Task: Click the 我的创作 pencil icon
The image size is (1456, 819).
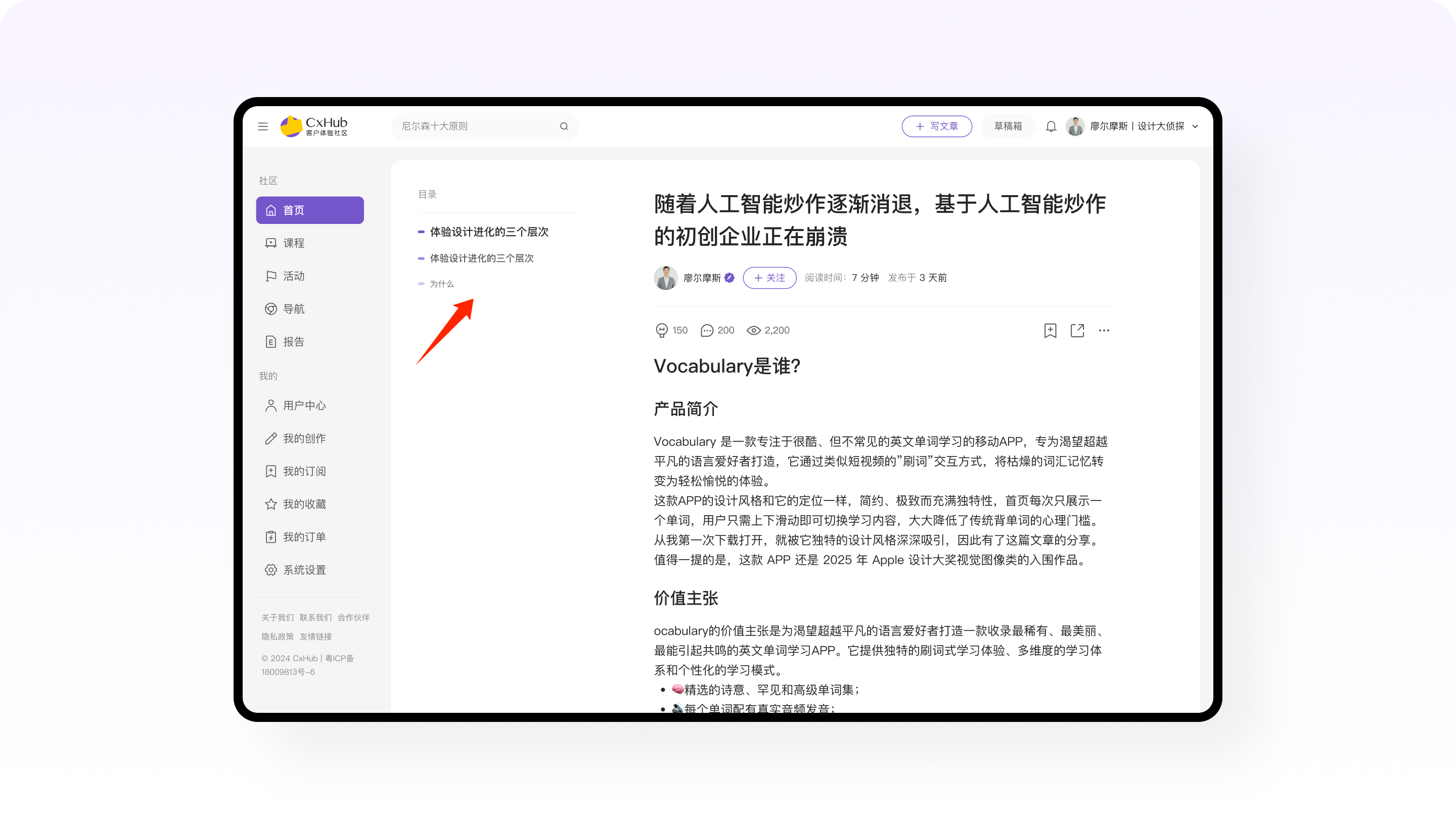Action: pyautogui.click(x=271, y=438)
